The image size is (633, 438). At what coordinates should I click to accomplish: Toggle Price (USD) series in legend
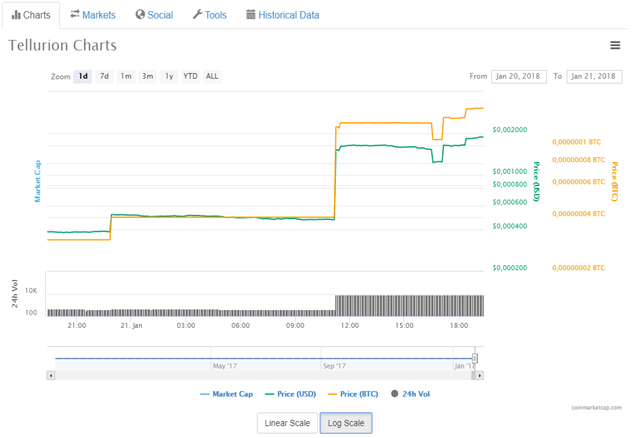click(290, 394)
